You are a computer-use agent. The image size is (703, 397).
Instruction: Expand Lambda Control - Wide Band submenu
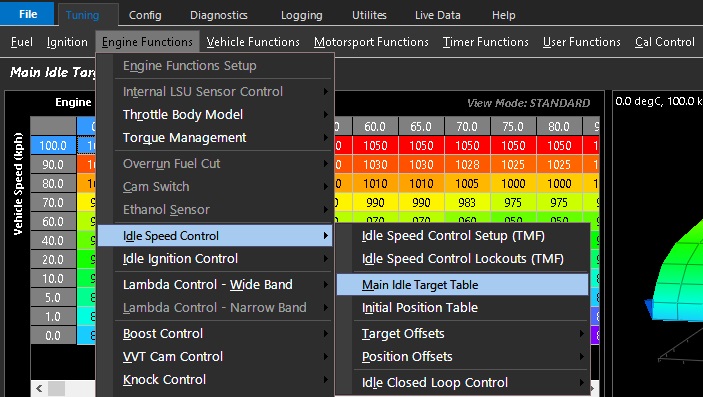point(215,284)
